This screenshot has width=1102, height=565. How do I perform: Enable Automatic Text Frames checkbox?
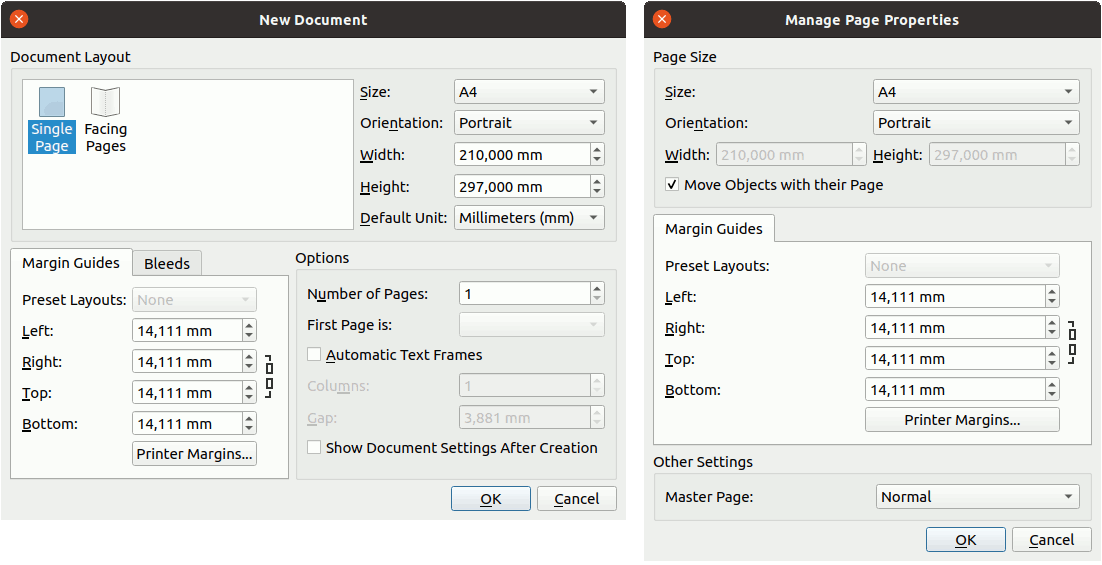click(314, 355)
